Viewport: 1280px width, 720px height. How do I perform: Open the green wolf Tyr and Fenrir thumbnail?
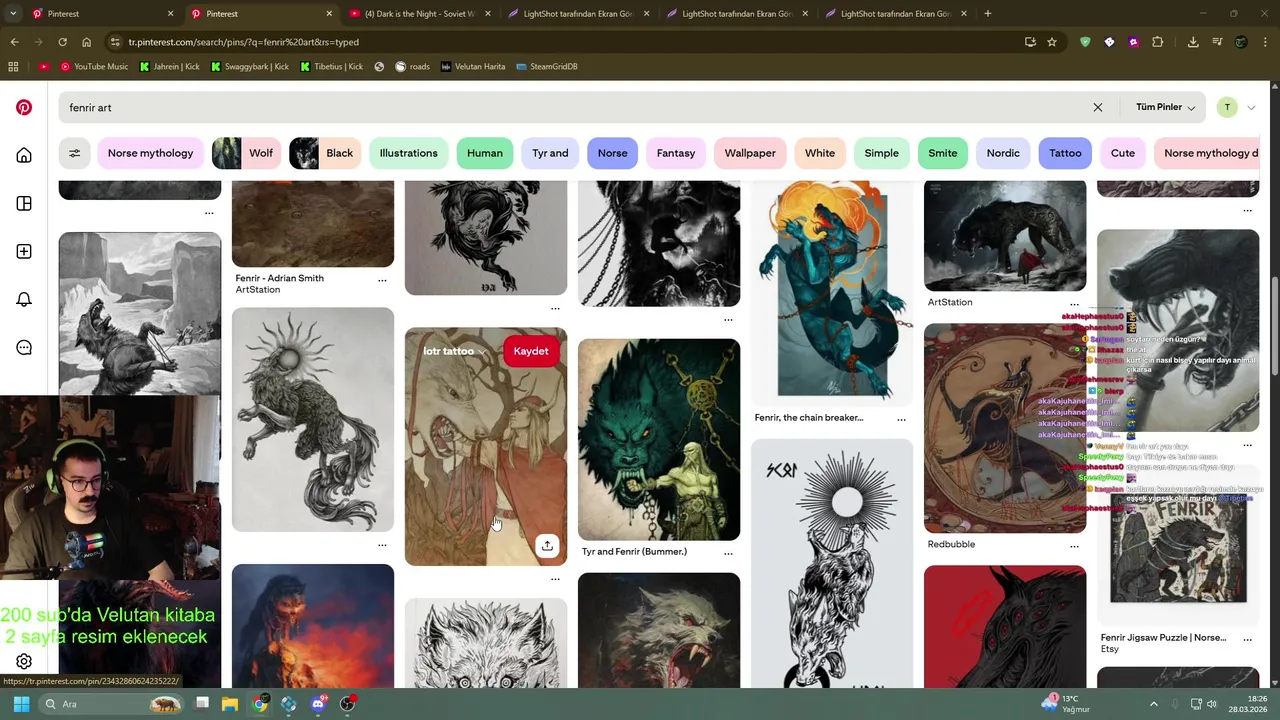tap(659, 439)
